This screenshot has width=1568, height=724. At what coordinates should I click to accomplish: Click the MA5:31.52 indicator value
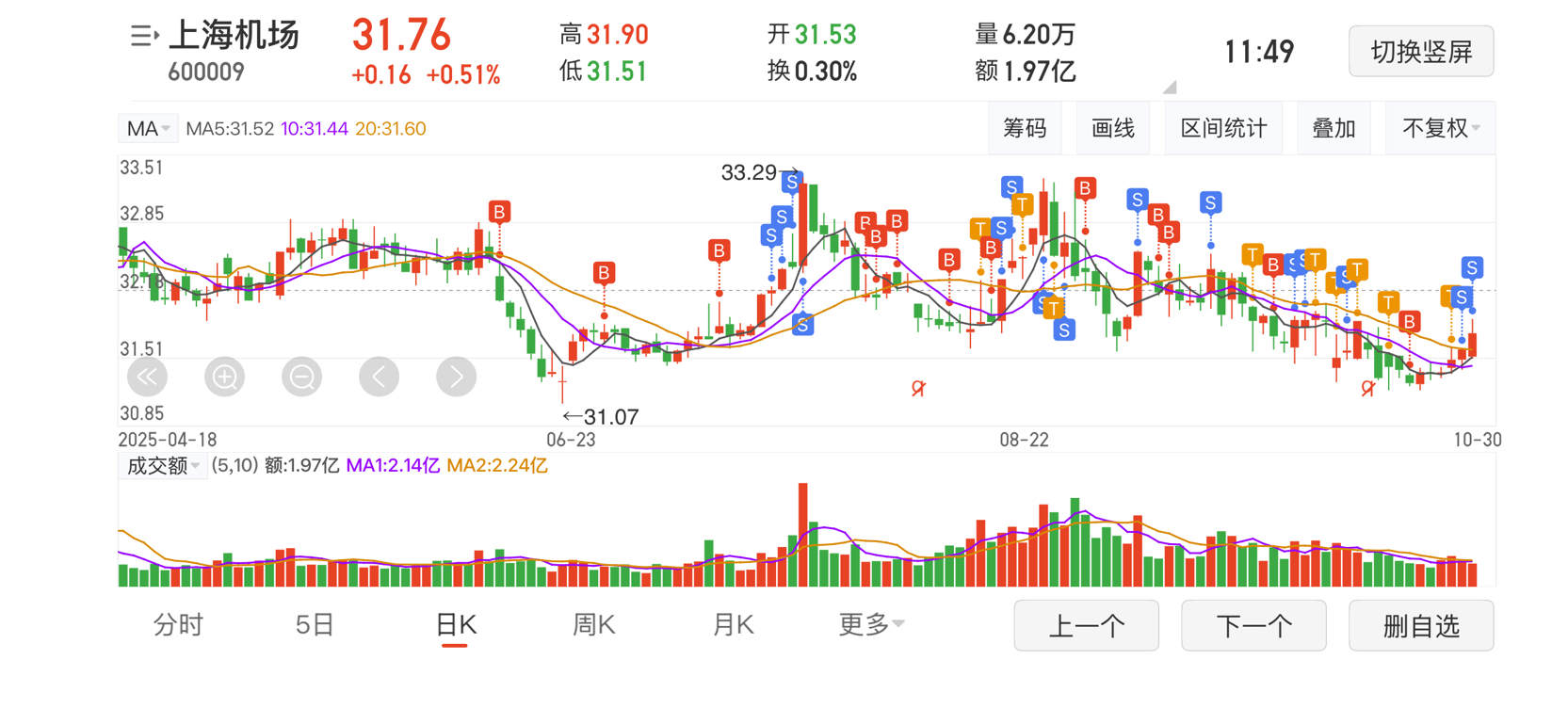pos(230,129)
